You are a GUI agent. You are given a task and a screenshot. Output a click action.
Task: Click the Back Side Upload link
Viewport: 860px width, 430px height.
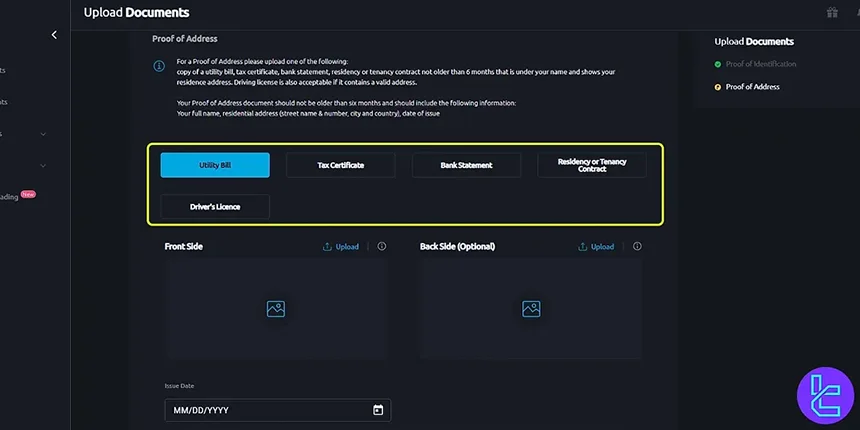(602, 247)
